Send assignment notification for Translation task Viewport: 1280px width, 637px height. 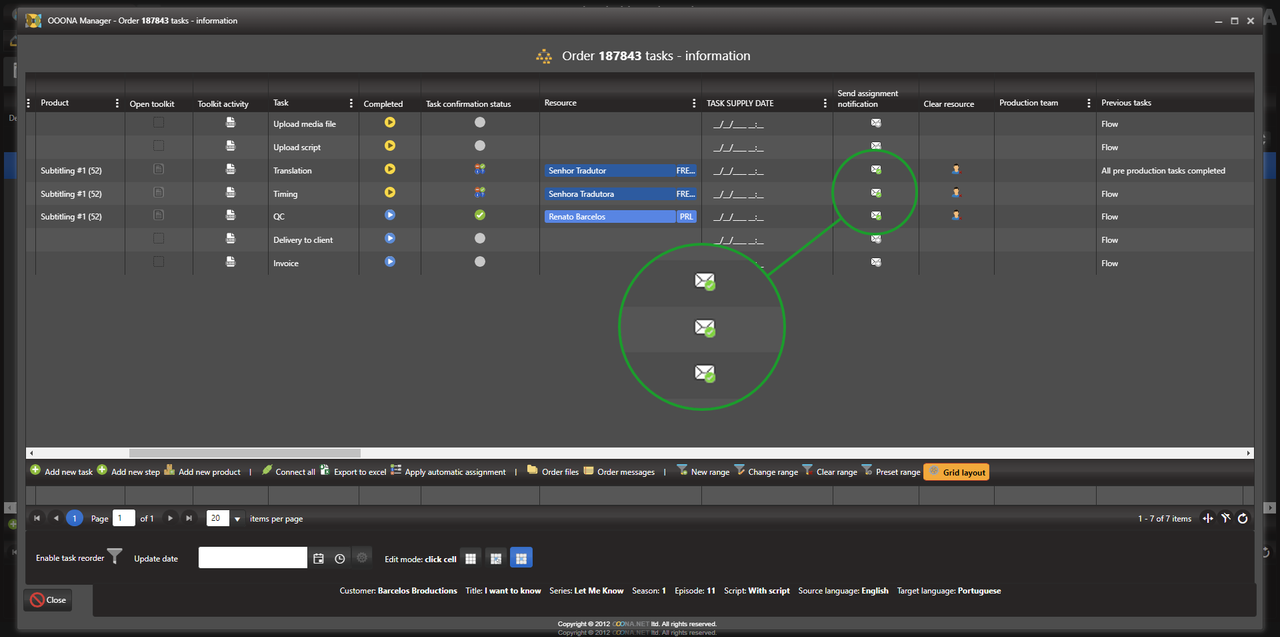point(876,170)
